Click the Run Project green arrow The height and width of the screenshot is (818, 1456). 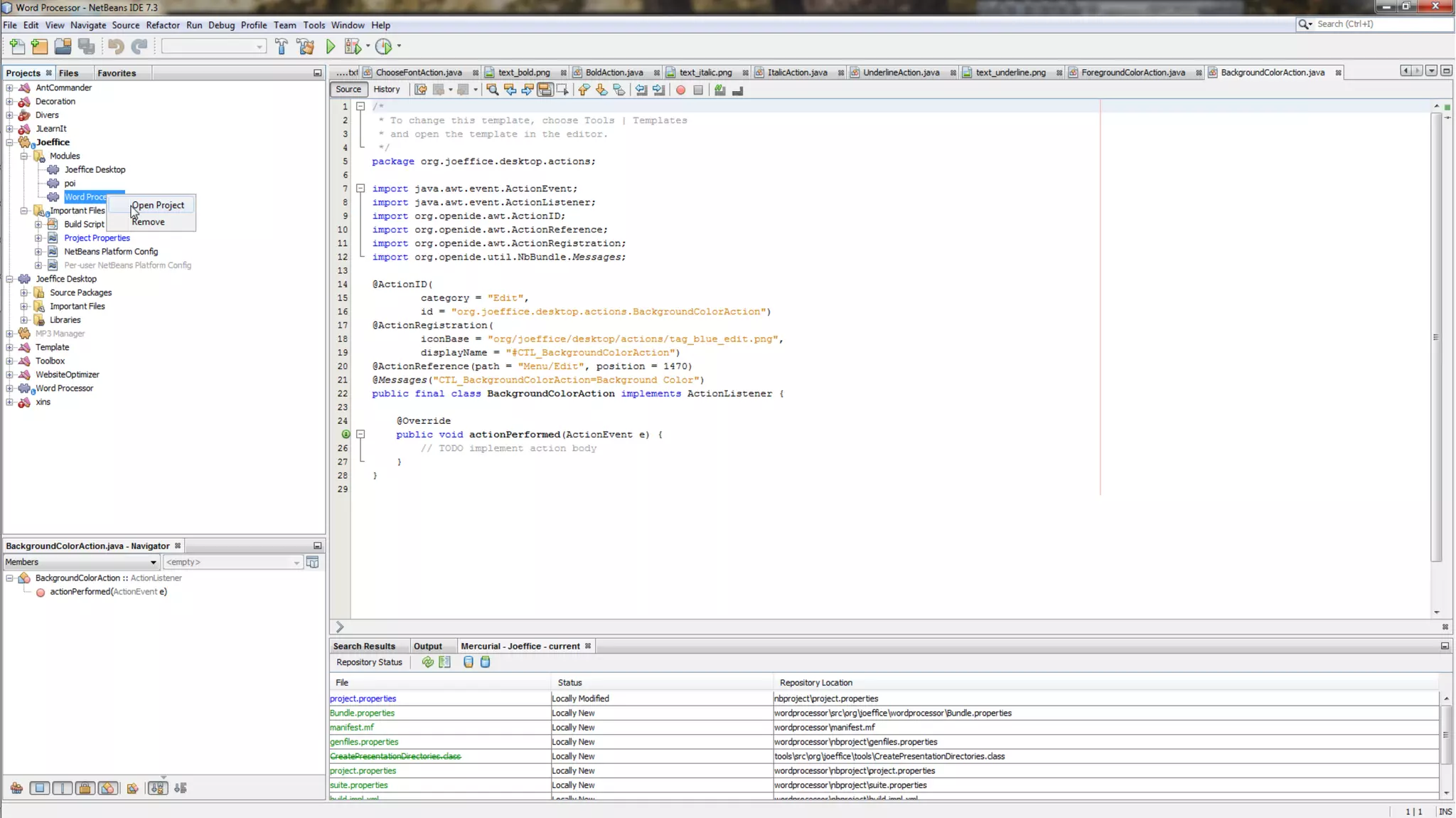(331, 47)
